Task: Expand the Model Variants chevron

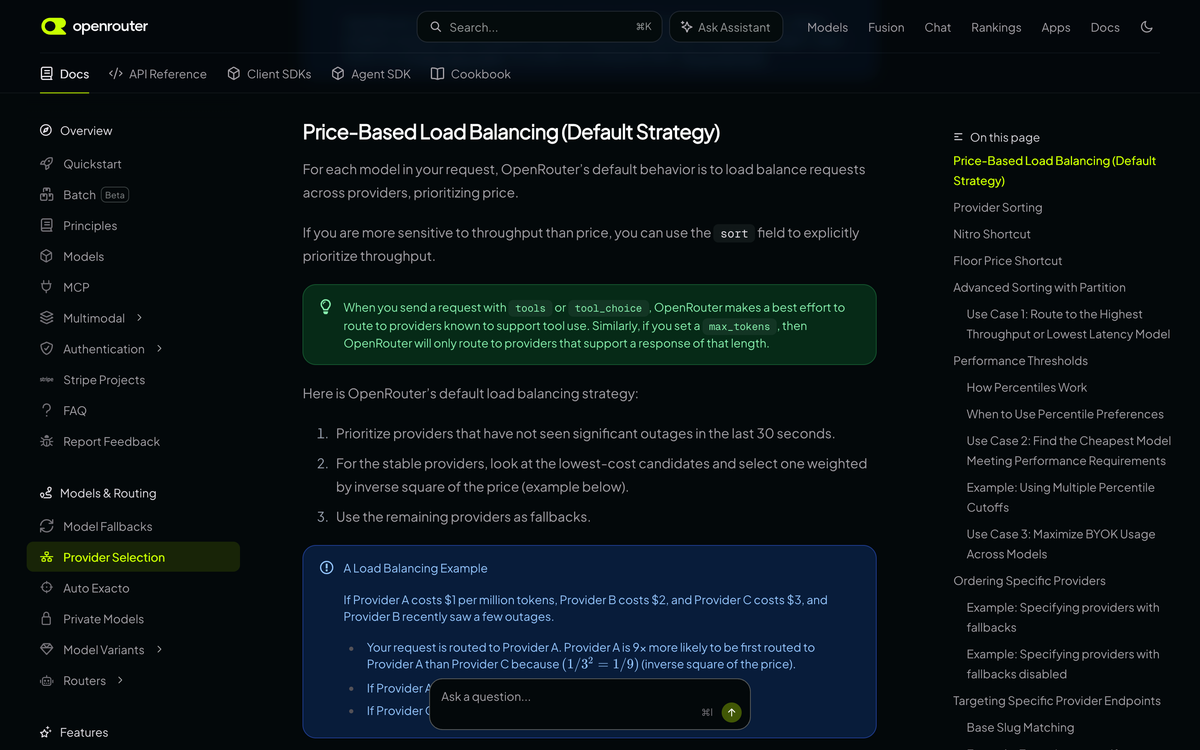Action: pyautogui.click(x=159, y=650)
